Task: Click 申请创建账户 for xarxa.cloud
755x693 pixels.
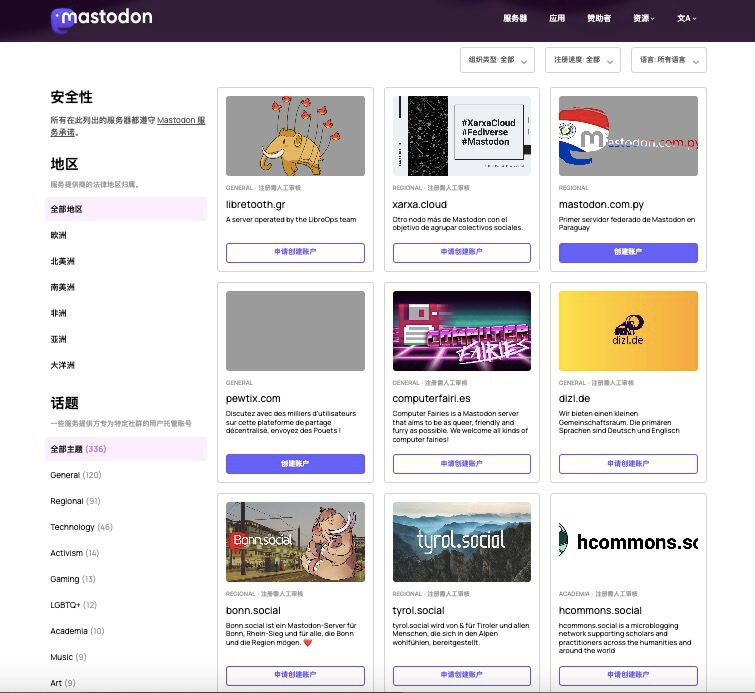Action: click(462, 252)
